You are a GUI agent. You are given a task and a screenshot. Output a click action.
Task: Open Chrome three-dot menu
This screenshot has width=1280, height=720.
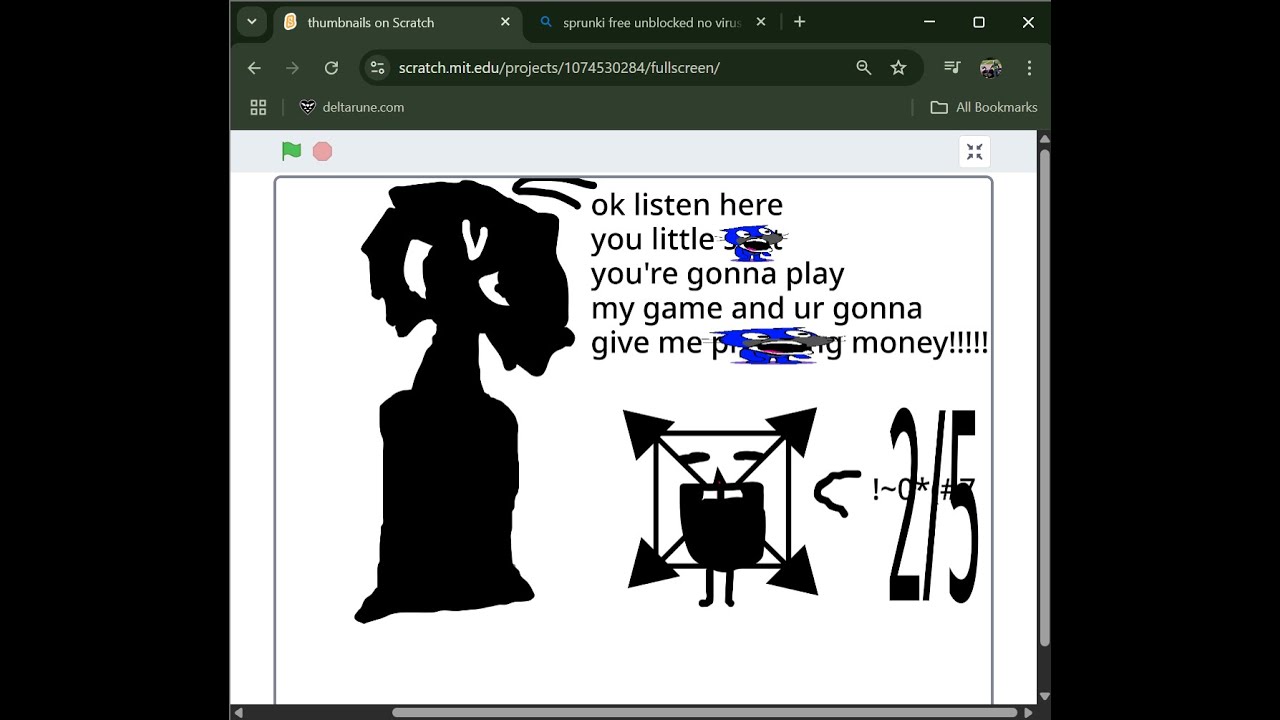(x=1029, y=68)
